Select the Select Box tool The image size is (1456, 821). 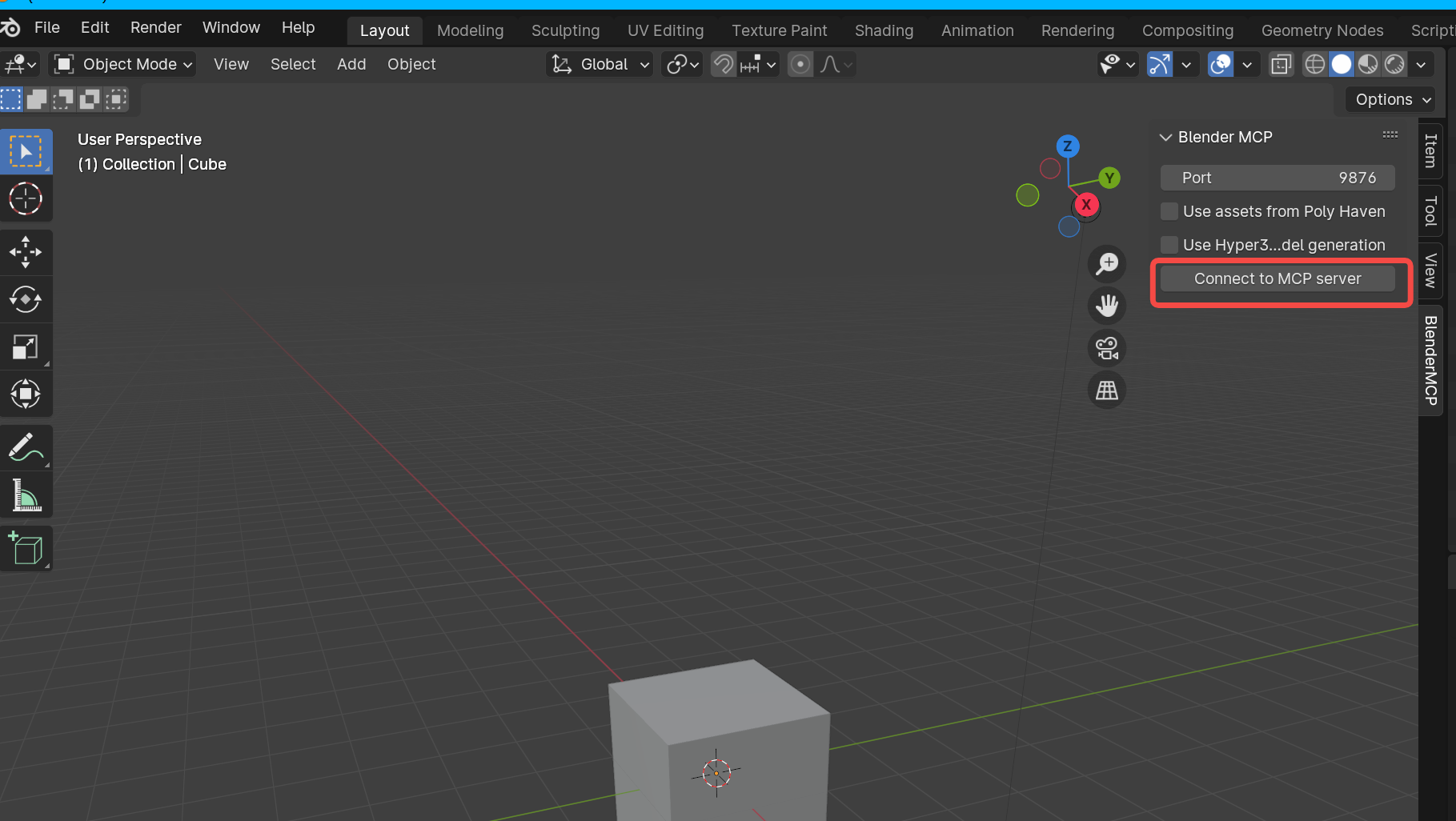click(26, 151)
